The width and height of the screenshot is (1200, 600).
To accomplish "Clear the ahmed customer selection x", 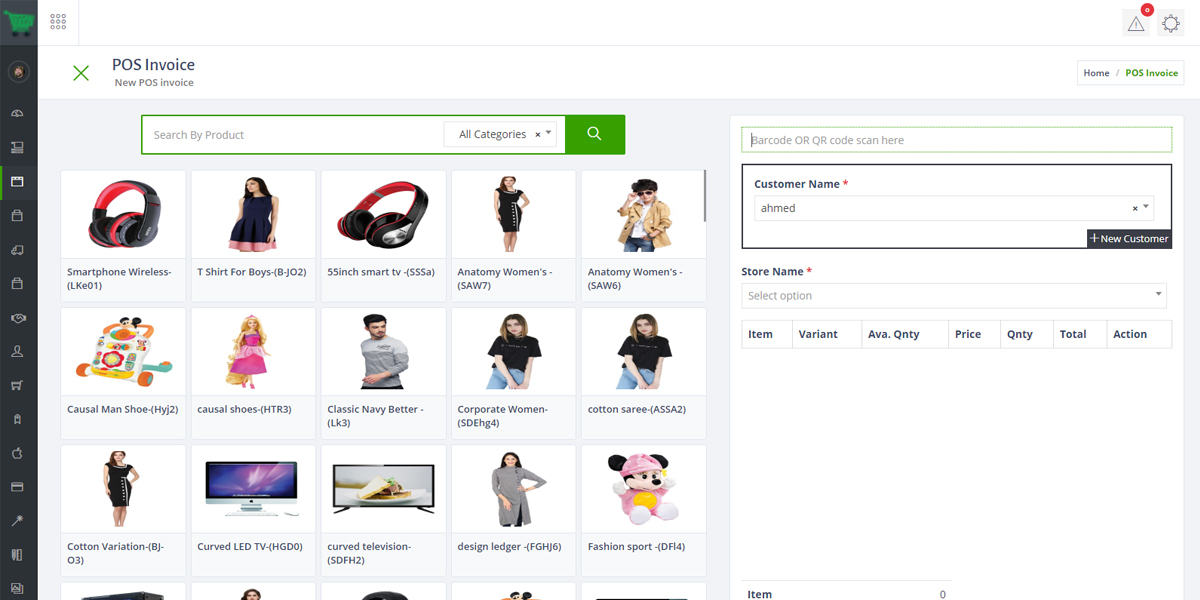I will (1135, 208).
